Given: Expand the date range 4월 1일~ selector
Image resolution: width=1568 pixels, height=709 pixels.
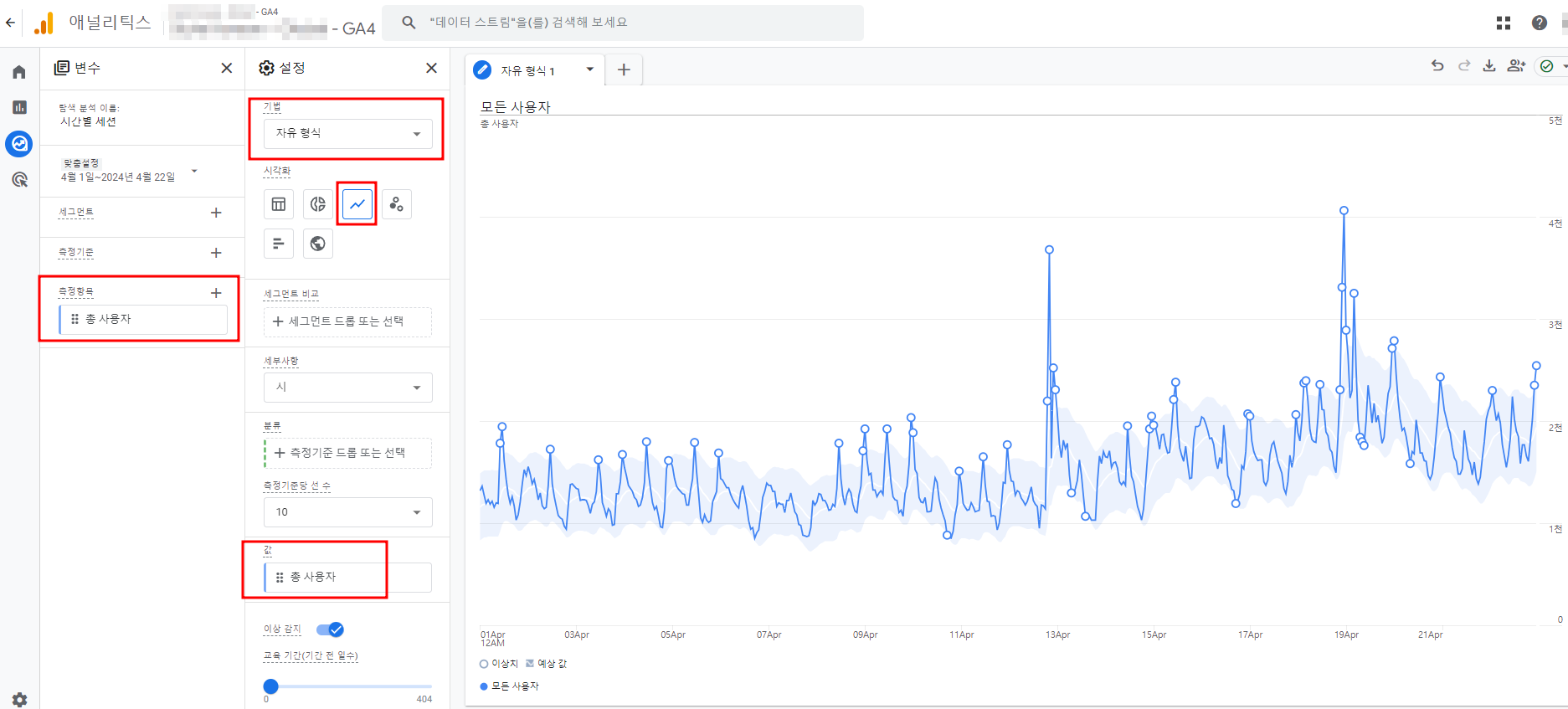Looking at the screenshot, I should click(x=194, y=171).
